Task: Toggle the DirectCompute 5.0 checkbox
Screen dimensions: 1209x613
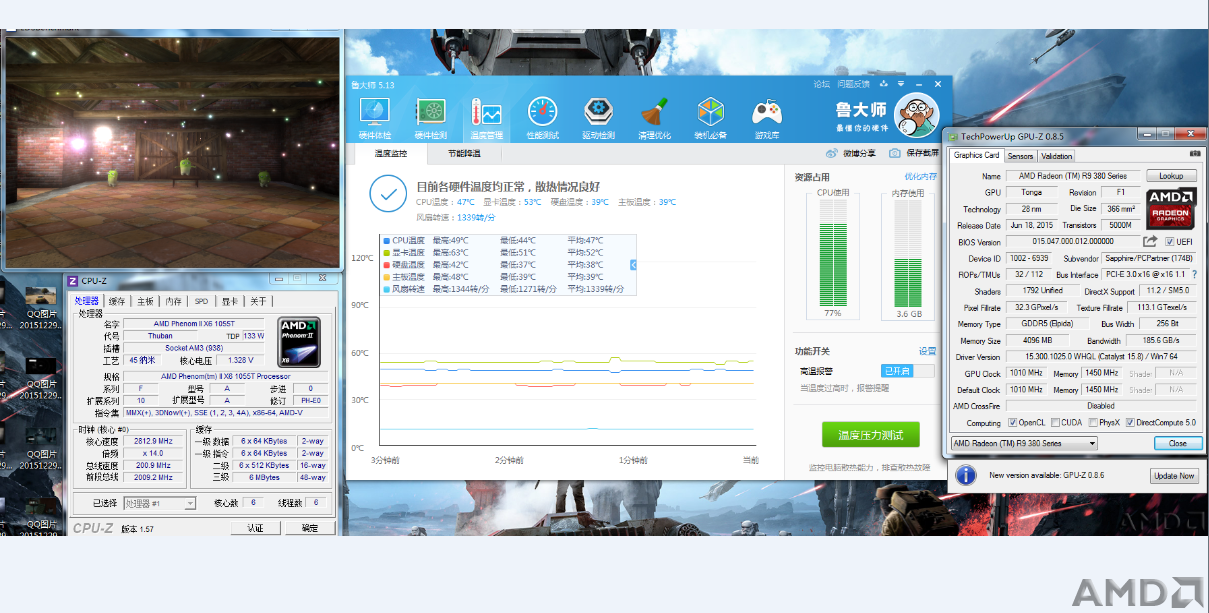Action: [x=1130, y=422]
